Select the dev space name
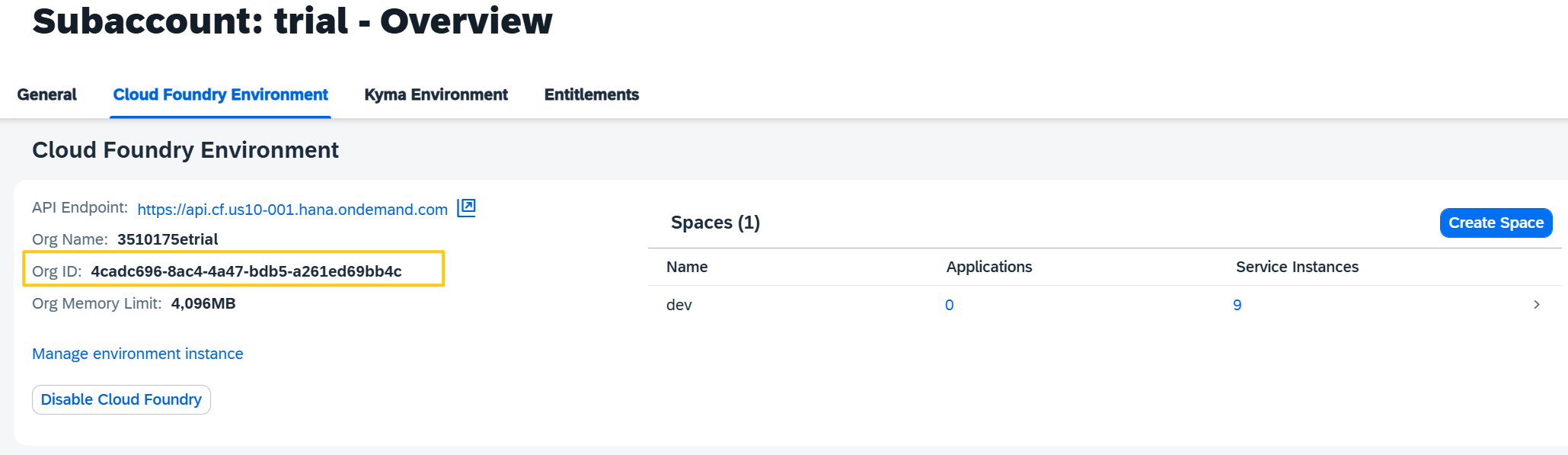This screenshot has width=1568, height=455. [679, 305]
